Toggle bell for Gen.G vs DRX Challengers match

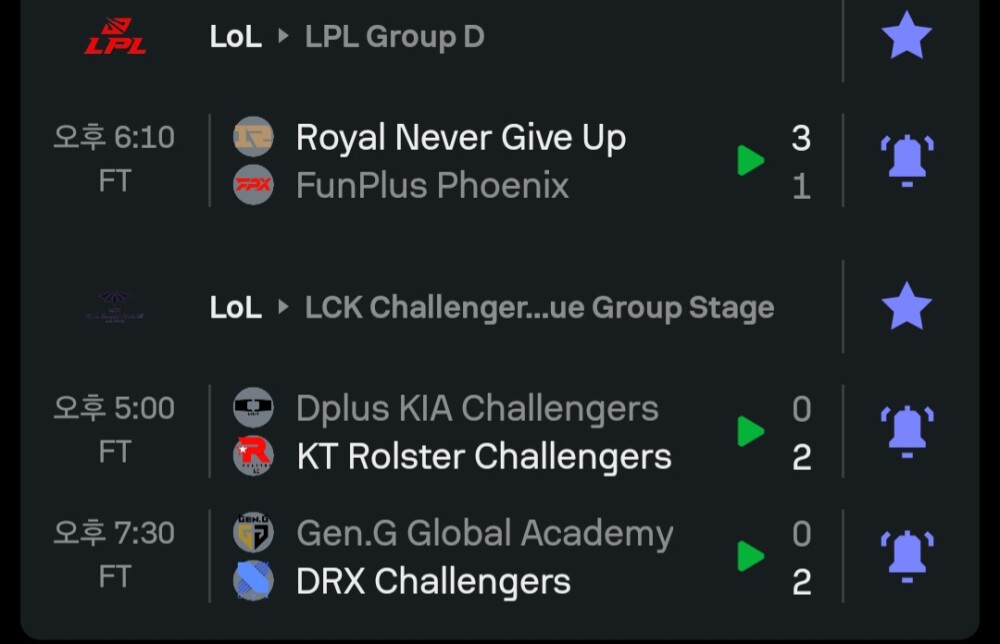(906, 556)
